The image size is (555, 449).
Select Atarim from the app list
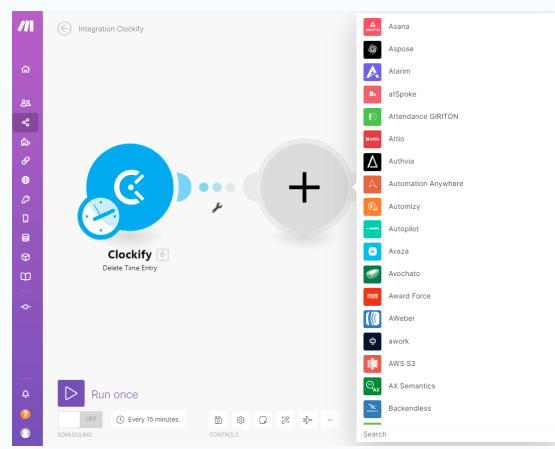pos(457,72)
